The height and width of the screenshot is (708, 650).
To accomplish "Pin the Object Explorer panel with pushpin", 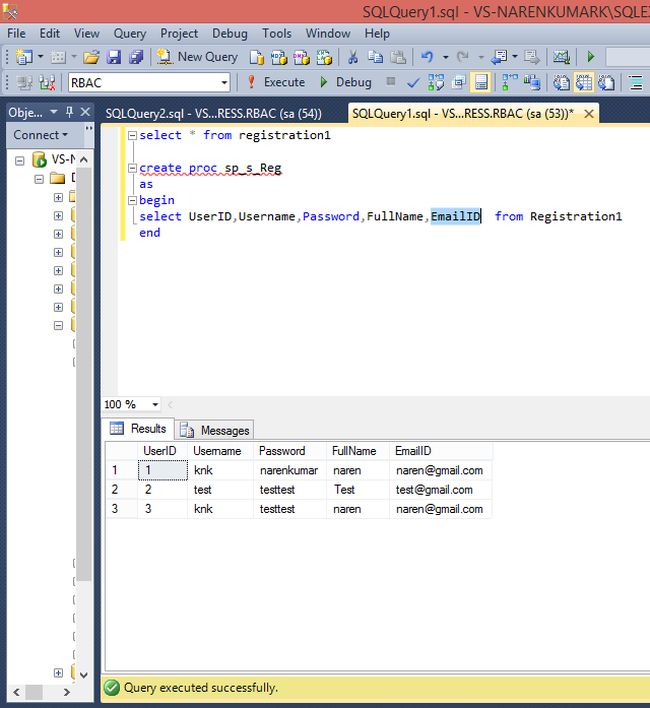I will (x=68, y=112).
